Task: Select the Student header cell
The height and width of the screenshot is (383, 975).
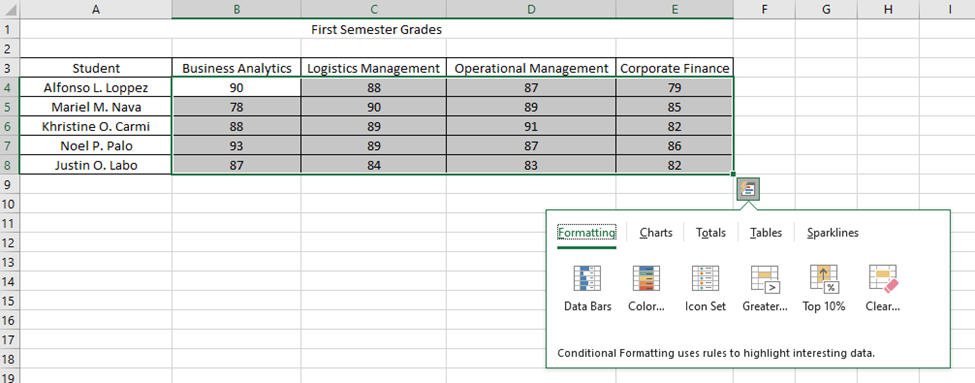Action: point(96,68)
